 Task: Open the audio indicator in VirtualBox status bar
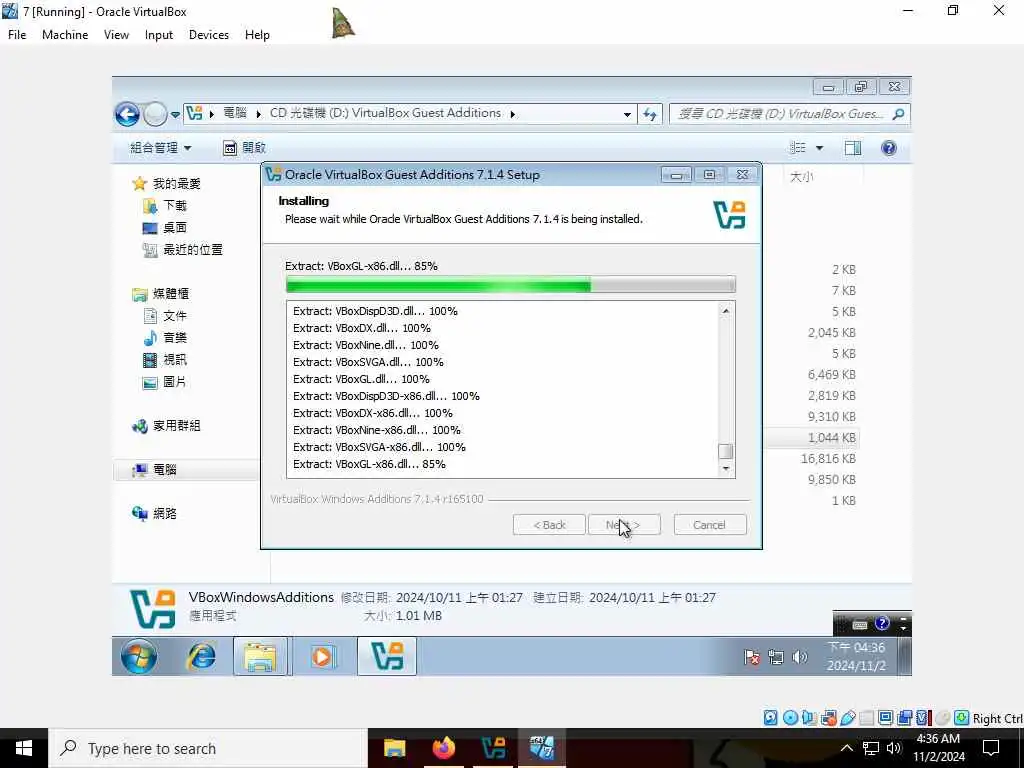tap(809, 718)
